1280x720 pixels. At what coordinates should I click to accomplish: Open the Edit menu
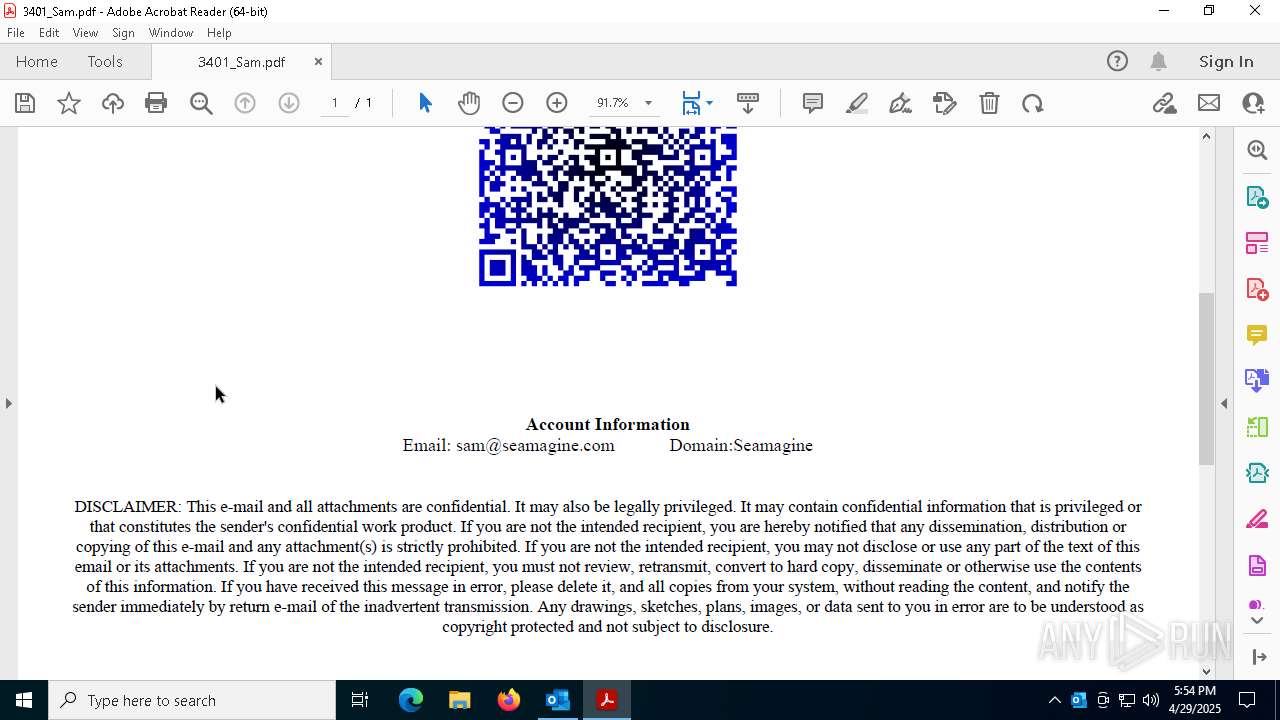(x=49, y=33)
